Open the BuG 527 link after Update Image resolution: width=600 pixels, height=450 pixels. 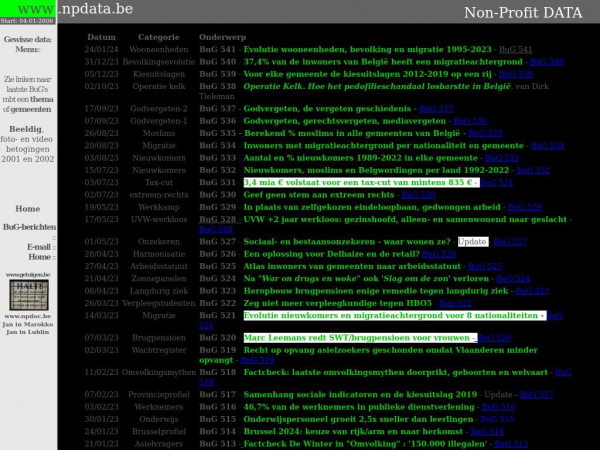pos(510,241)
